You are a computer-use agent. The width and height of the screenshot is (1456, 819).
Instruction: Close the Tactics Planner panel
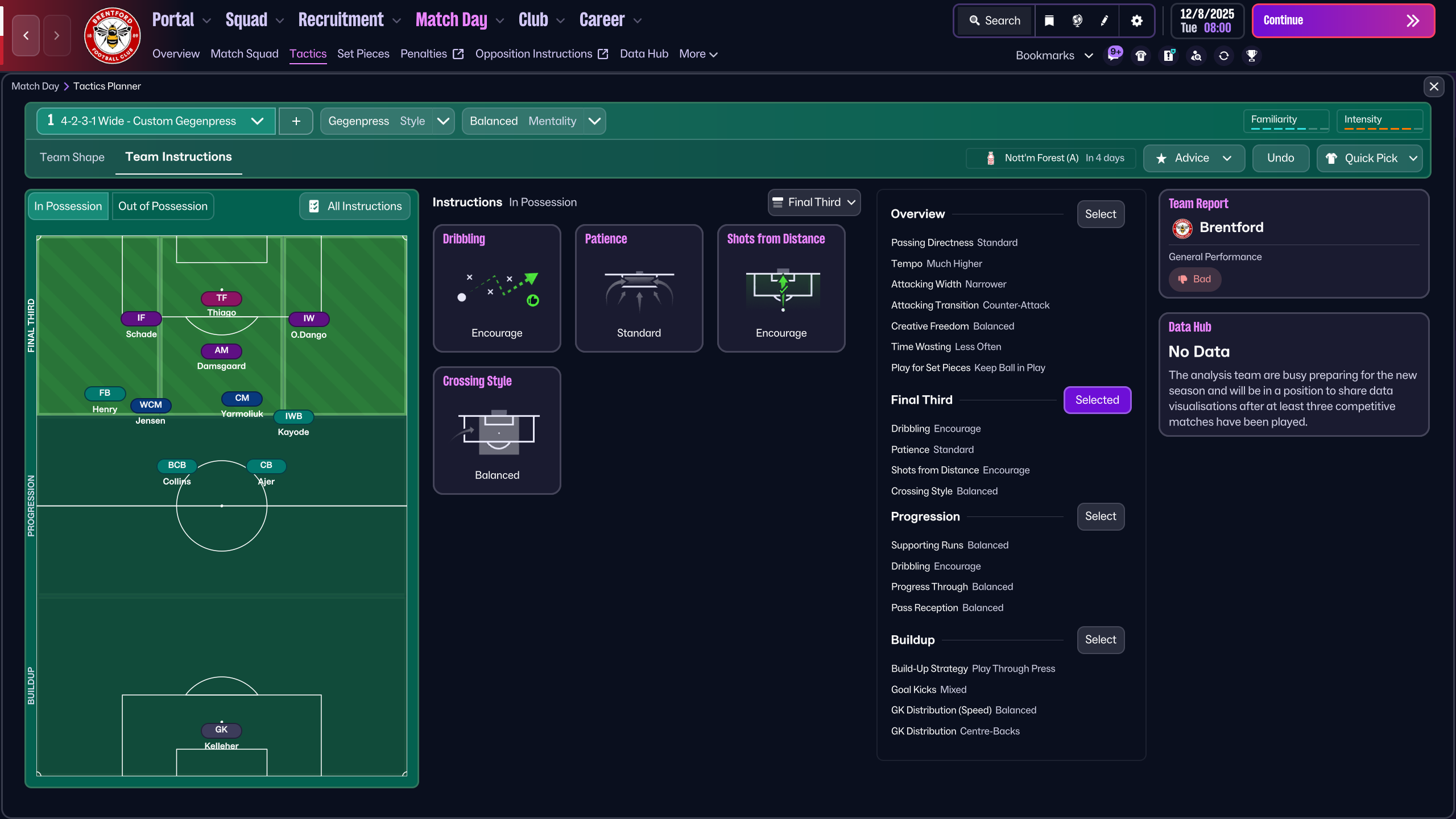(1434, 86)
